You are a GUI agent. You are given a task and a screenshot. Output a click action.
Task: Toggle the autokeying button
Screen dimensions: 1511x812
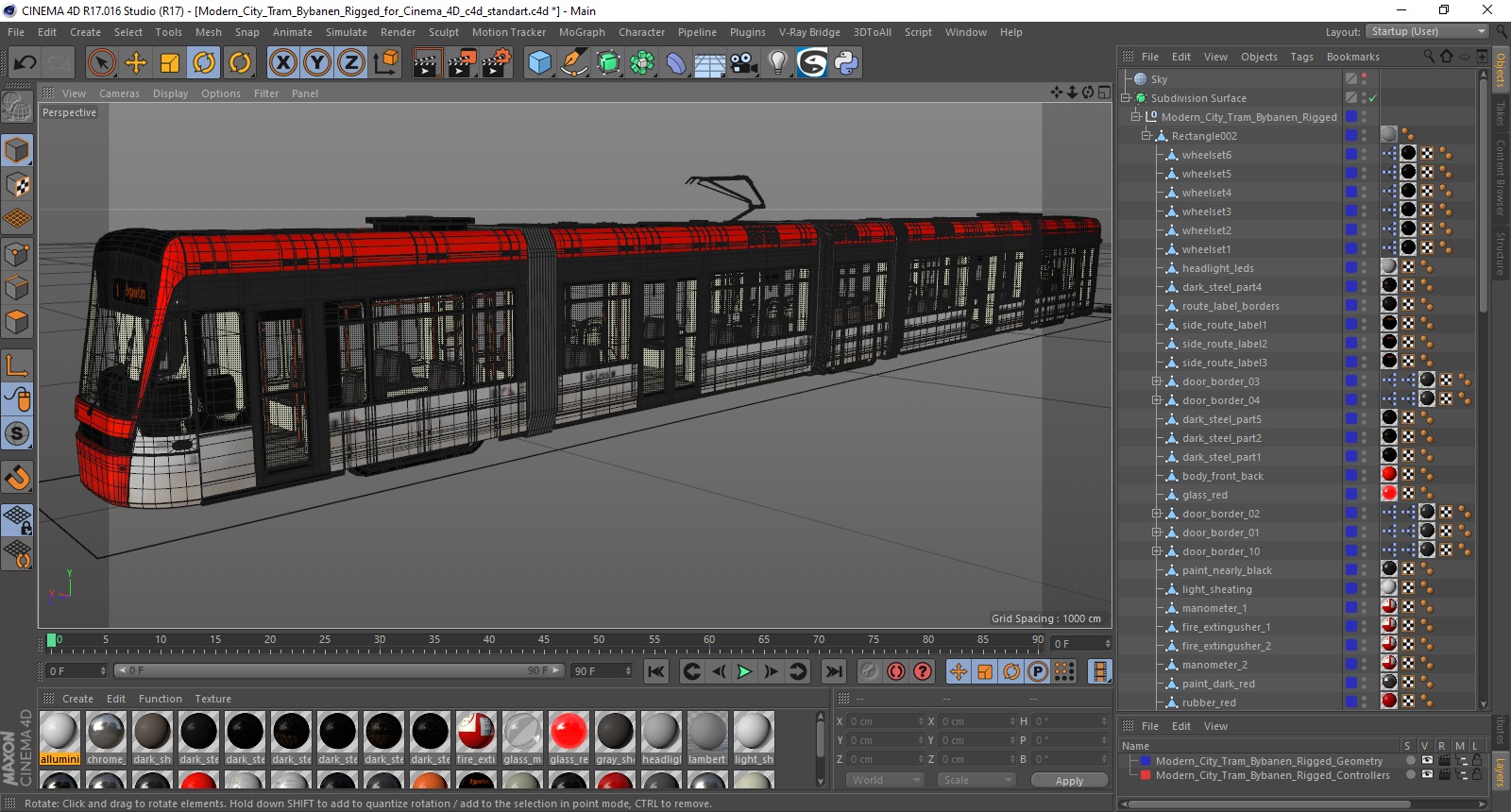click(x=896, y=671)
